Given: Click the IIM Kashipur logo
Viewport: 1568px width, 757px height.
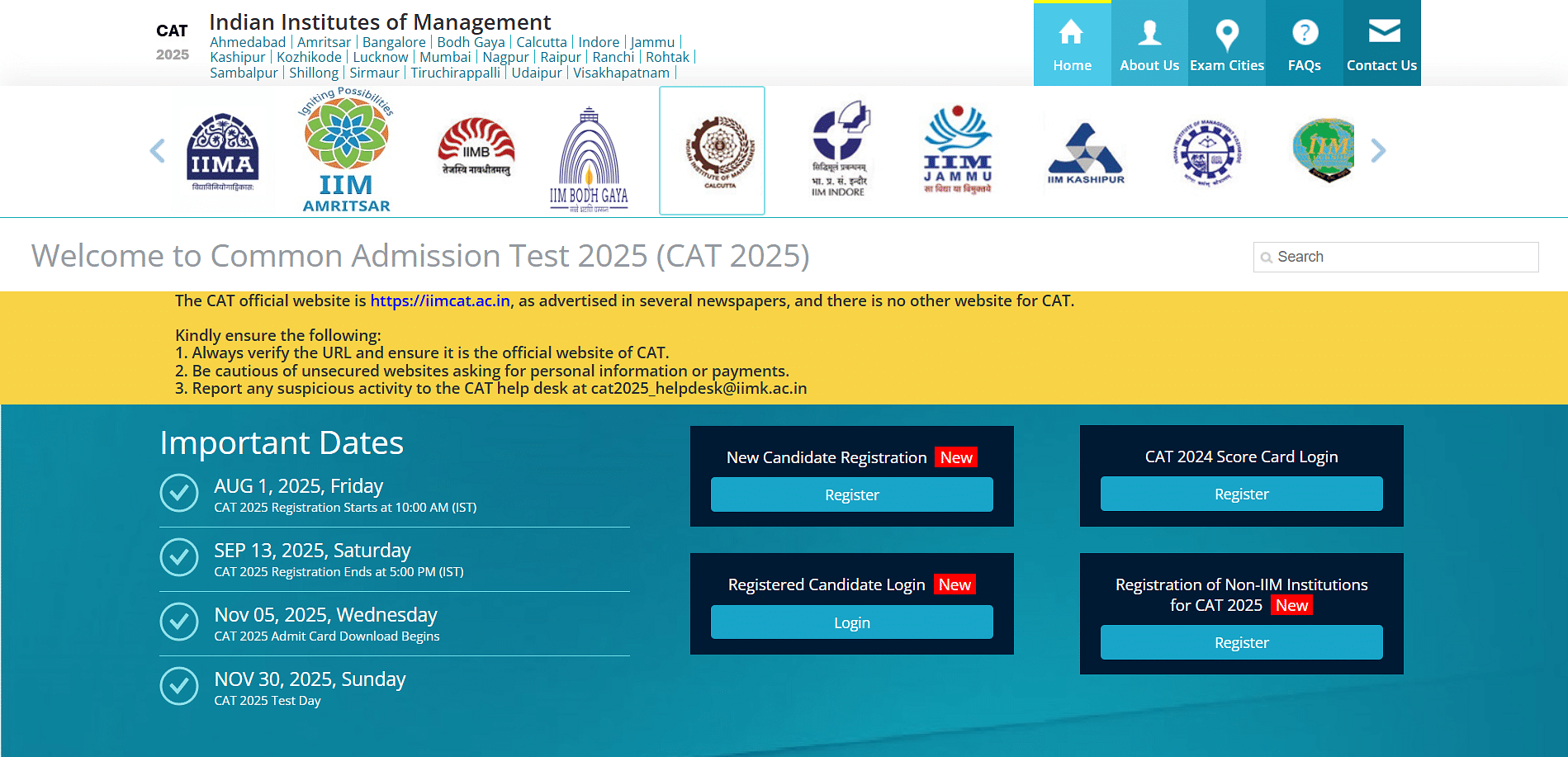Looking at the screenshot, I should [x=1085, y=153].
